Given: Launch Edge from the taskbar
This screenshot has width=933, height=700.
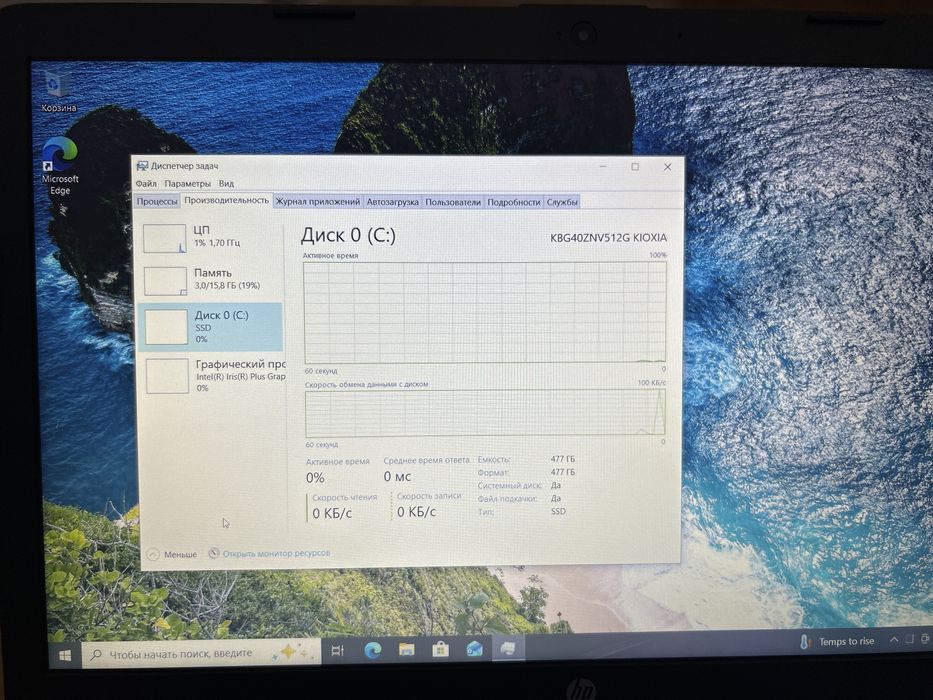Looking at the screenshot, I should (x=372, y=650).
